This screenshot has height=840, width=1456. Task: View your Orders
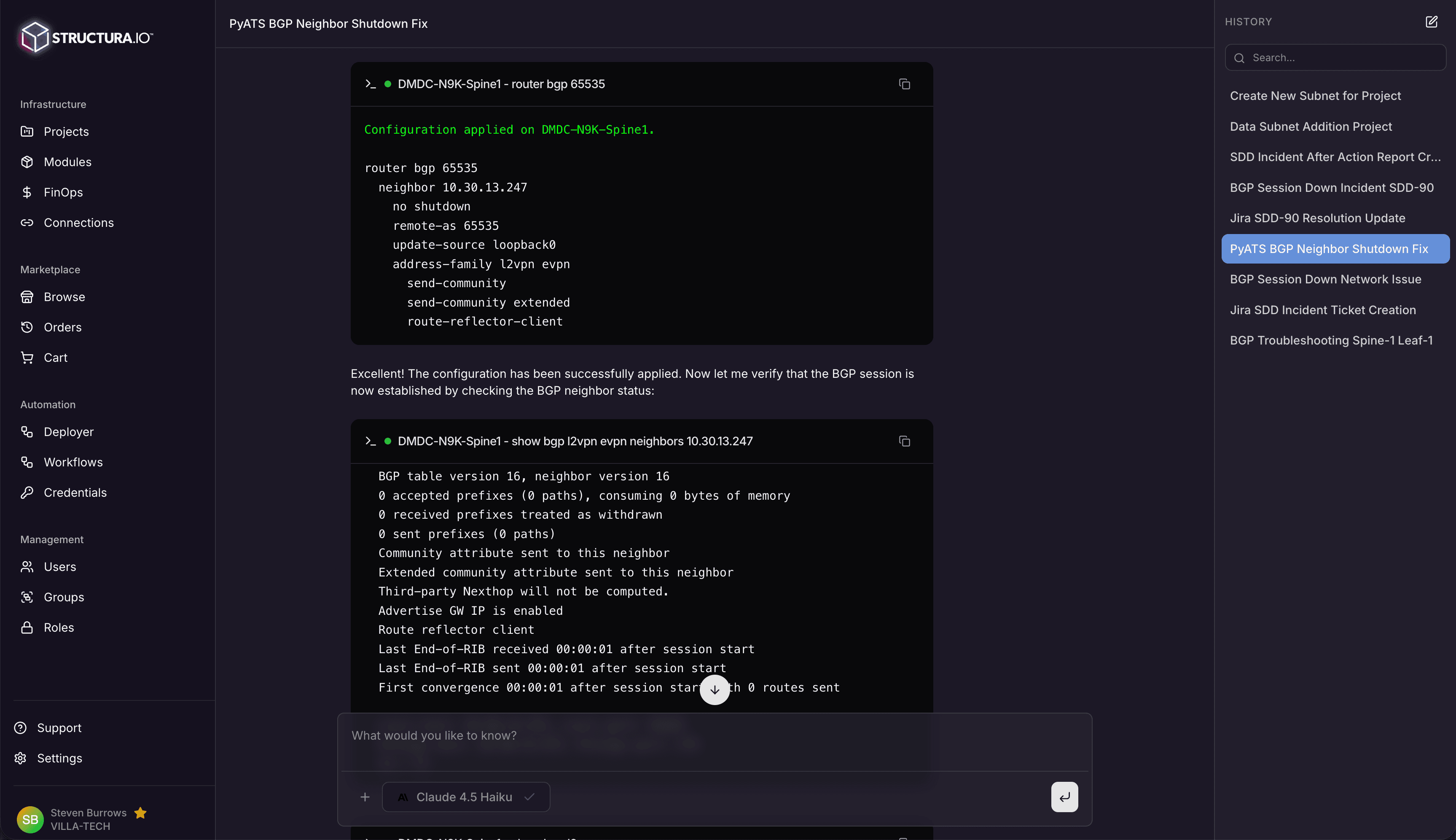[x=62, y=327]
